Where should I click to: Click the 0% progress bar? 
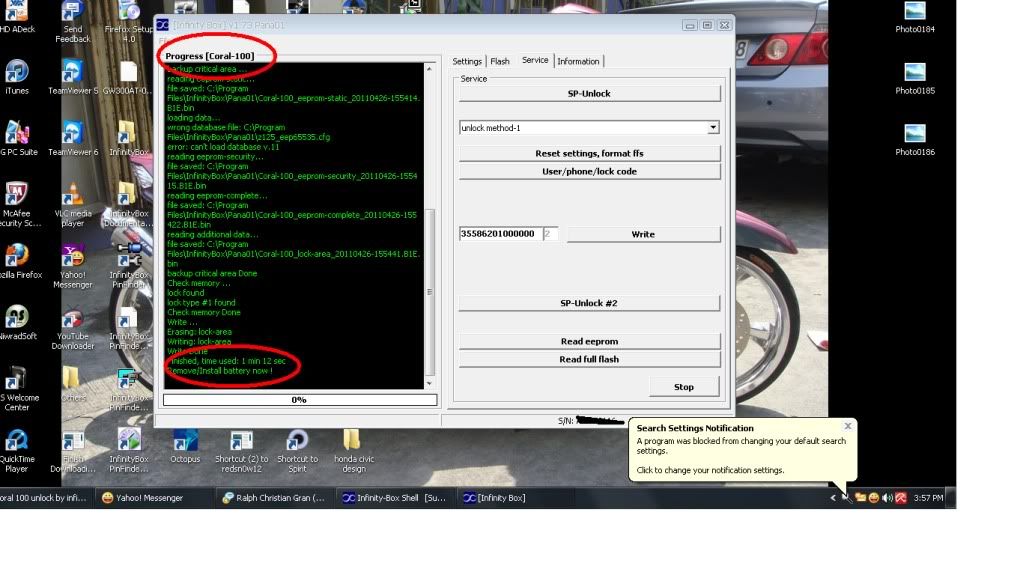point(299,399)
